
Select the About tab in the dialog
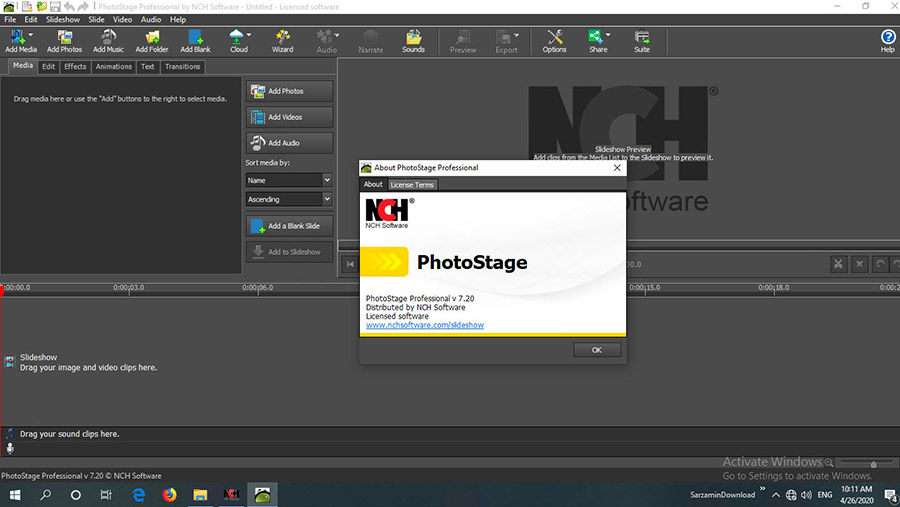373,184
